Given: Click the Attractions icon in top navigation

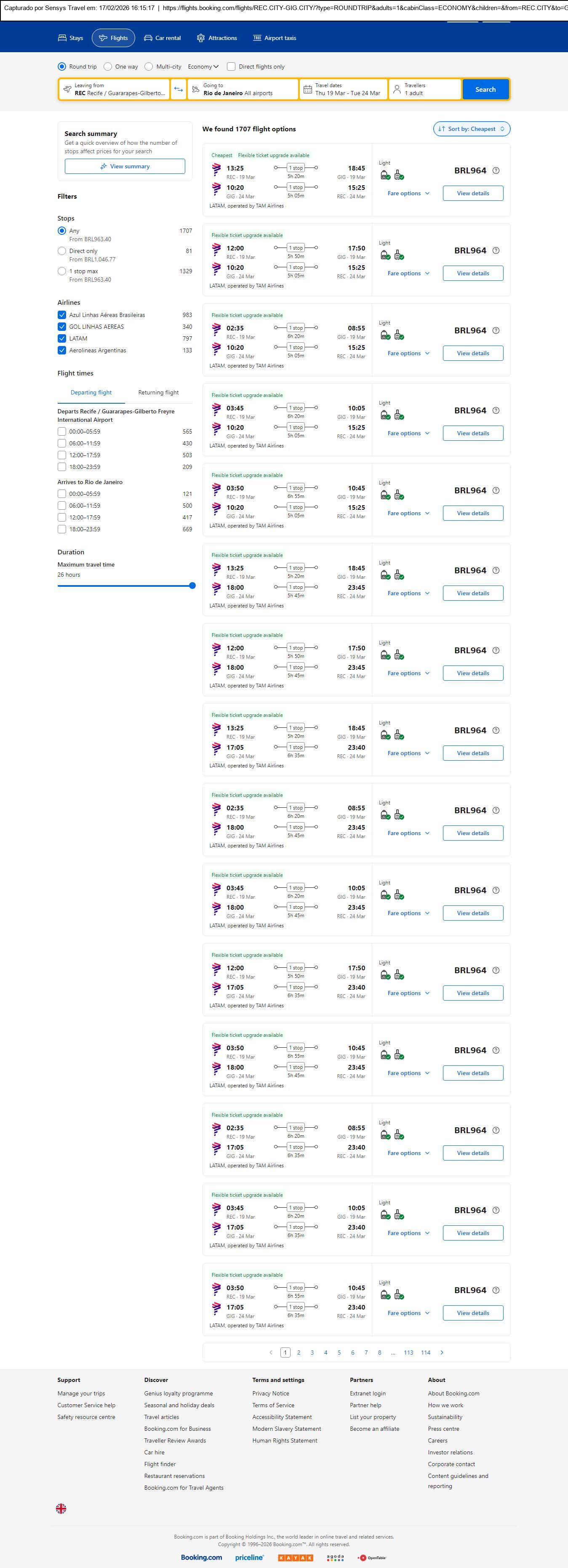Looking at the screenshot, I should [201, 38].
